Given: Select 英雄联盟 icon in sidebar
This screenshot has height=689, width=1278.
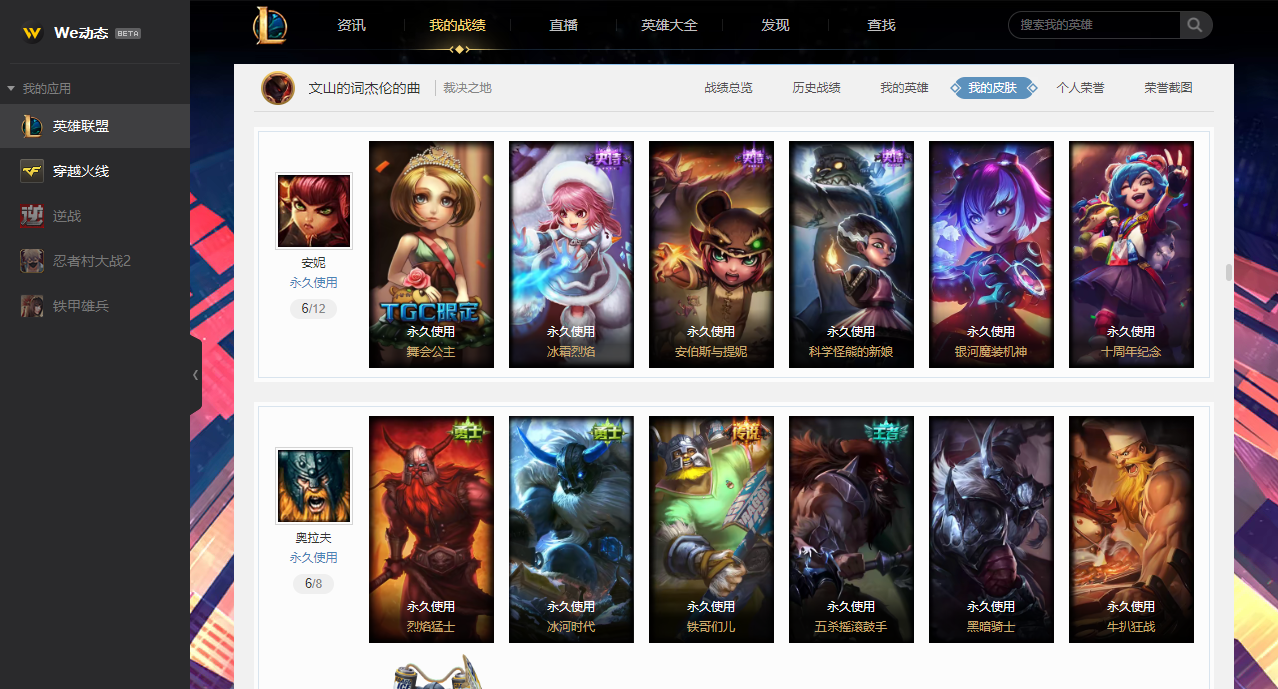Looking at the screenshot, I should tap(32, 126).
